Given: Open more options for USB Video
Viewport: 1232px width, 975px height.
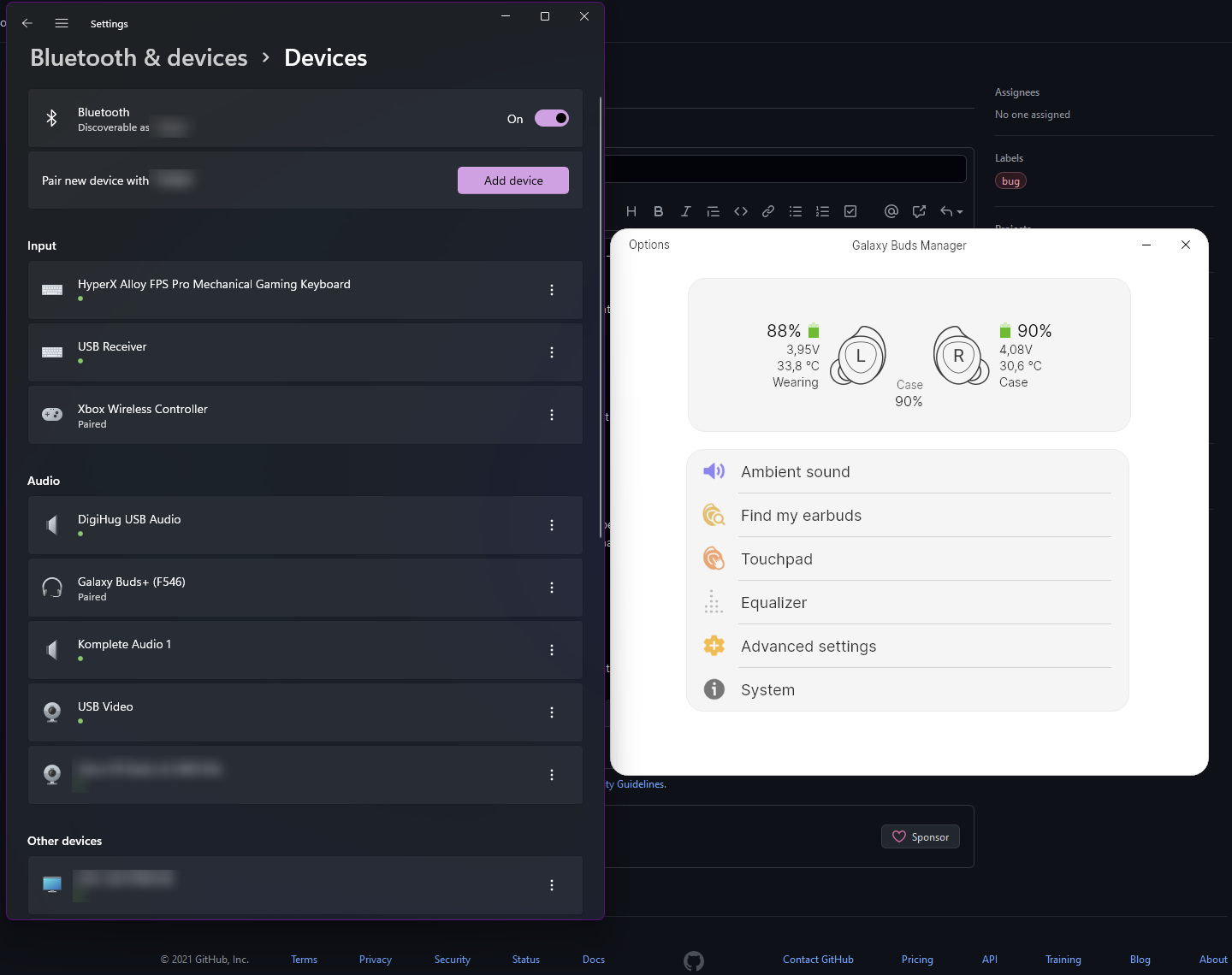Looking at the screenshot, I should coord(552,712).
